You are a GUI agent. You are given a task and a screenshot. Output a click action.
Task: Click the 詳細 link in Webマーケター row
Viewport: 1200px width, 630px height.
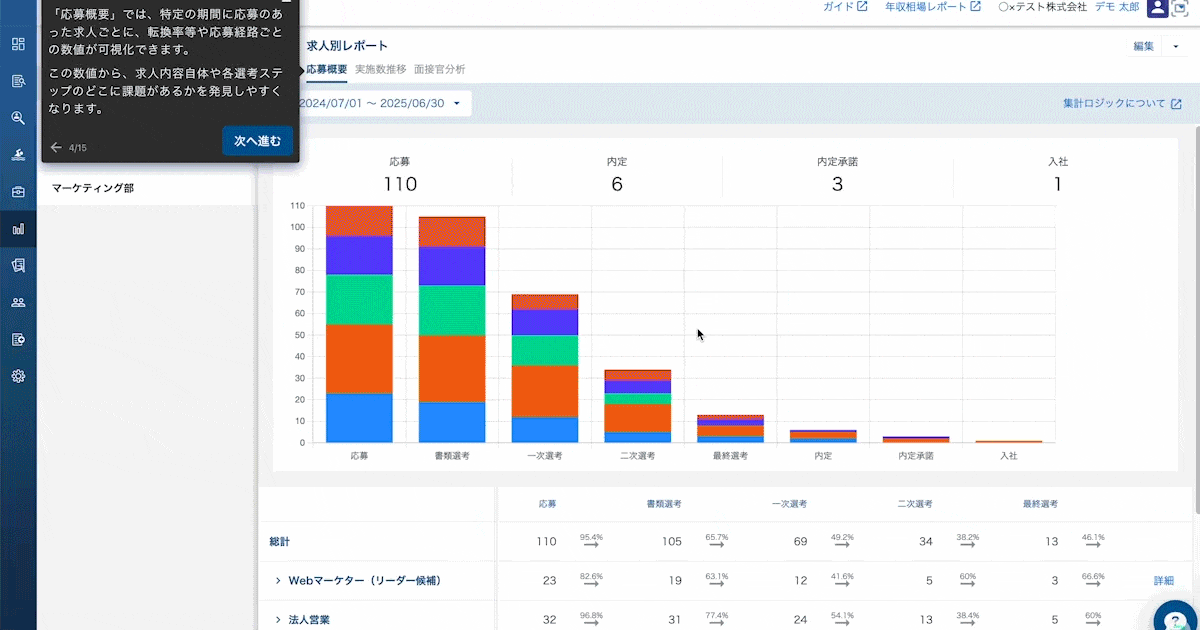tap(1163, 580)
